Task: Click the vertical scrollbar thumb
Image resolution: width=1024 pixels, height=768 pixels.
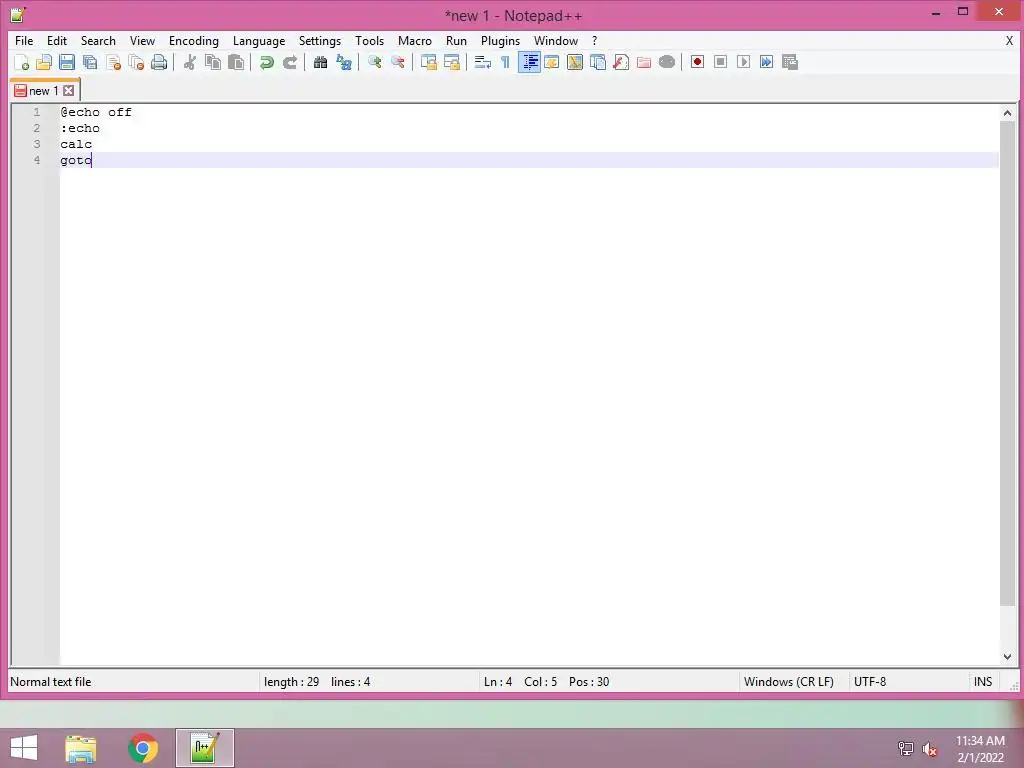Action: click(x=1007, y=363)
